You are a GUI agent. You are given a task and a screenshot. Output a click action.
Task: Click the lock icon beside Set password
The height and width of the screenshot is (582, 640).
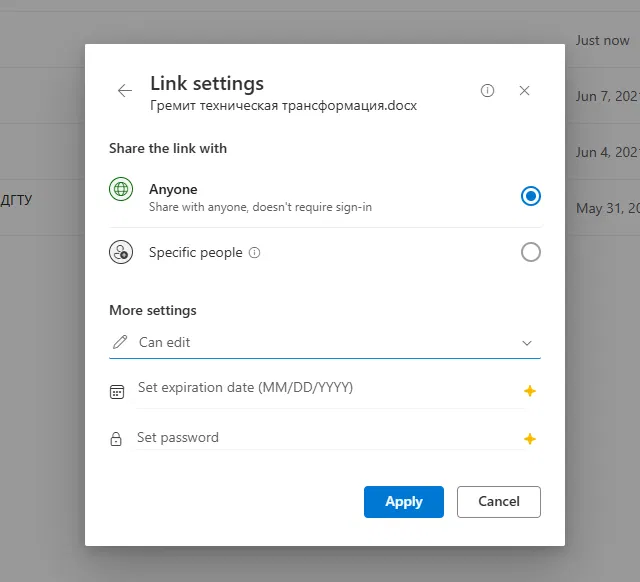(116, 439)
